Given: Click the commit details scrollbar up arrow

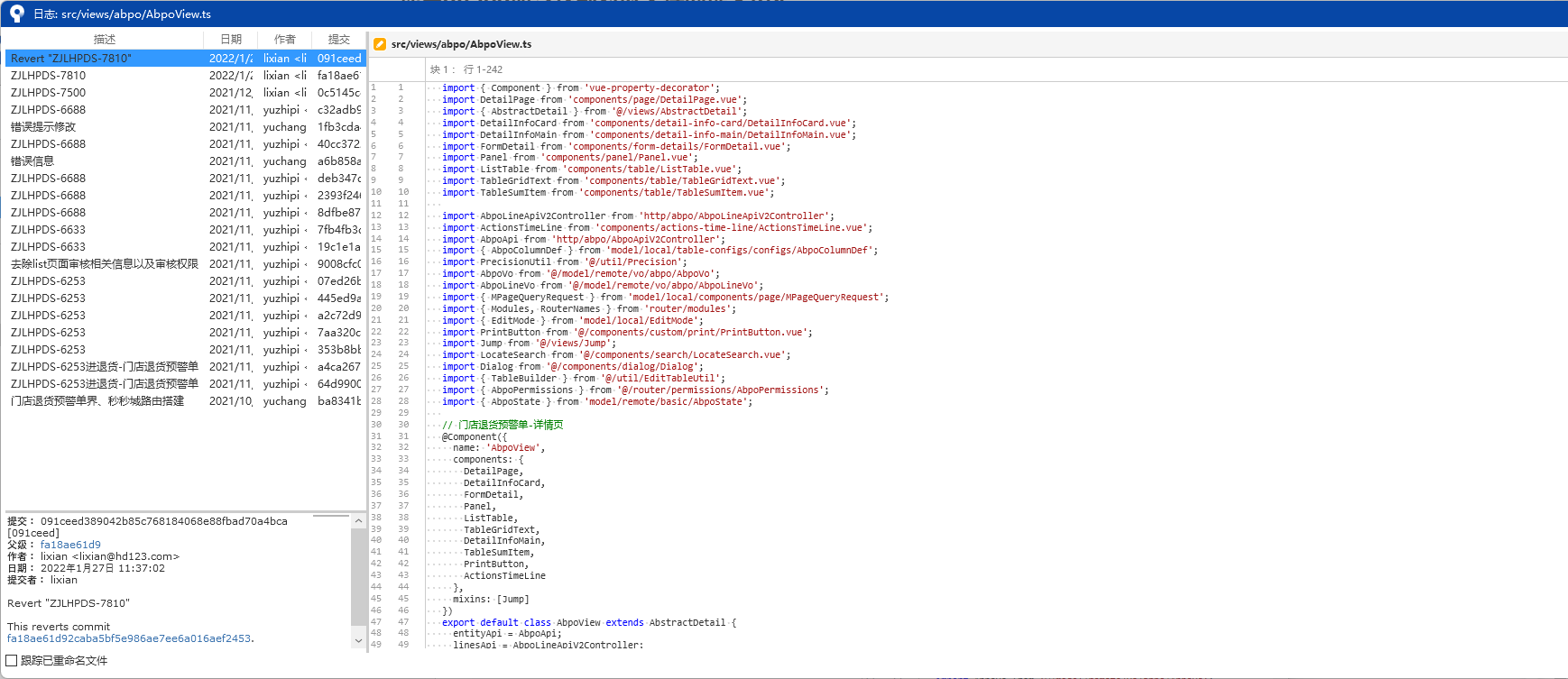Looking at the screenshot, I should (x=358, y=521).
